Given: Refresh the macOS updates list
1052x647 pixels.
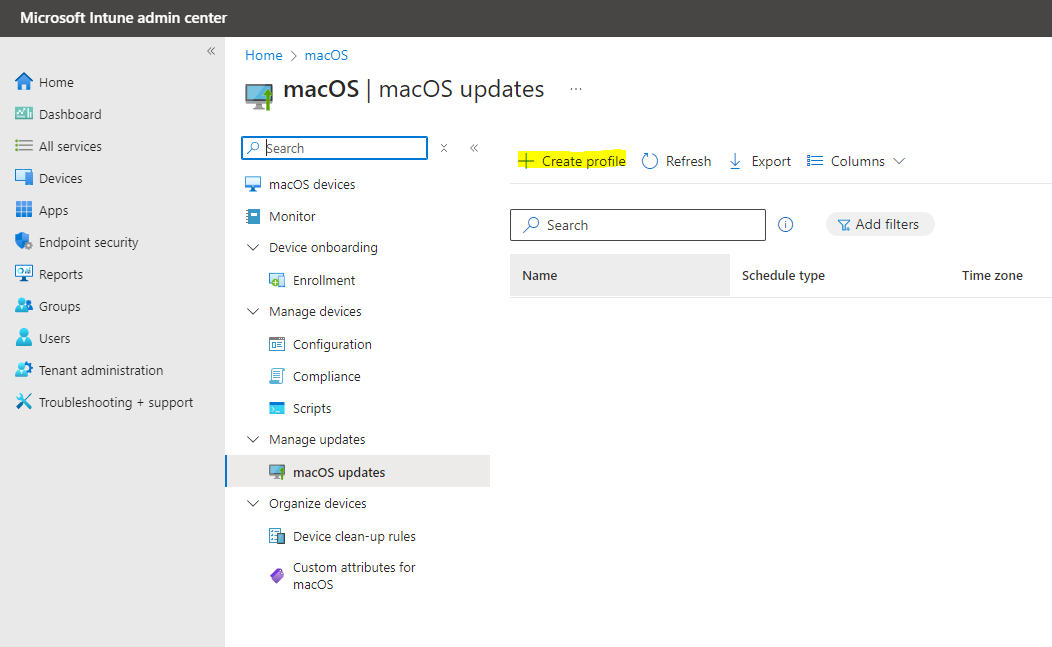Looking at the screenshot, I should (x=676, y=161).
